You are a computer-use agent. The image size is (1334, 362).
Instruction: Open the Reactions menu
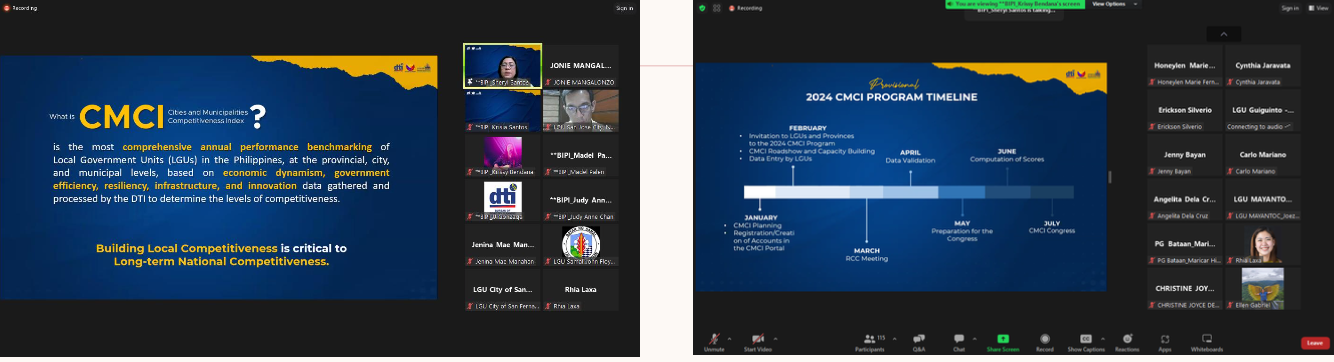pos(1127,341)
